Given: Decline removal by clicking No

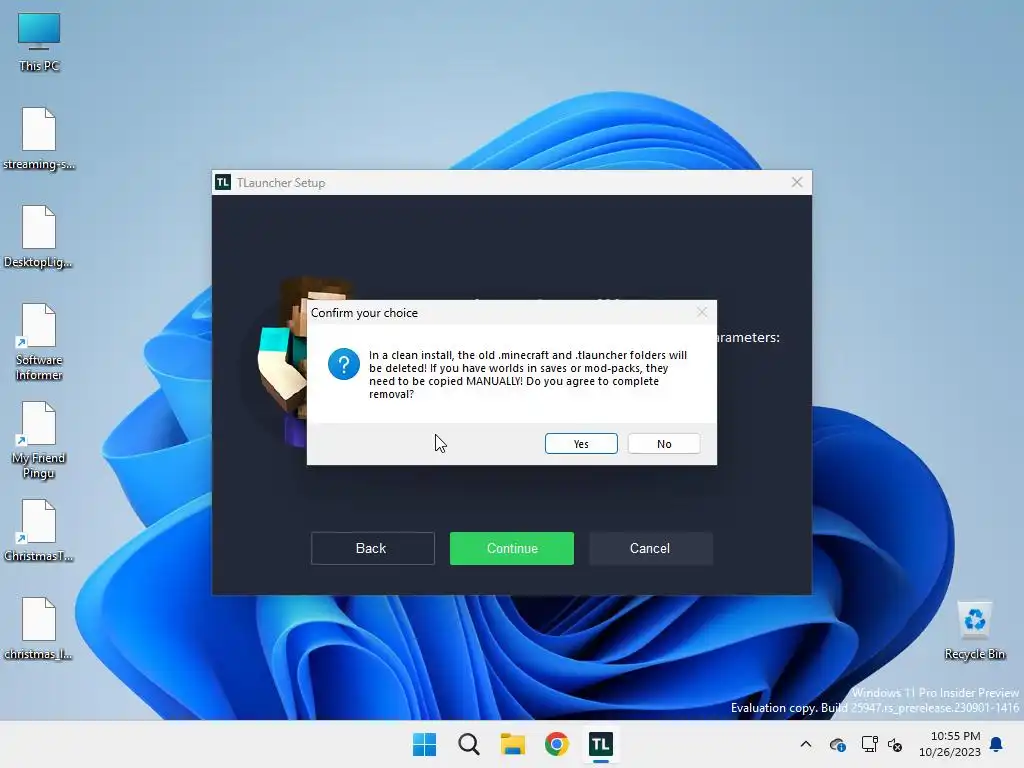Looking at the screenshot, I should click(x=664, y=443).
